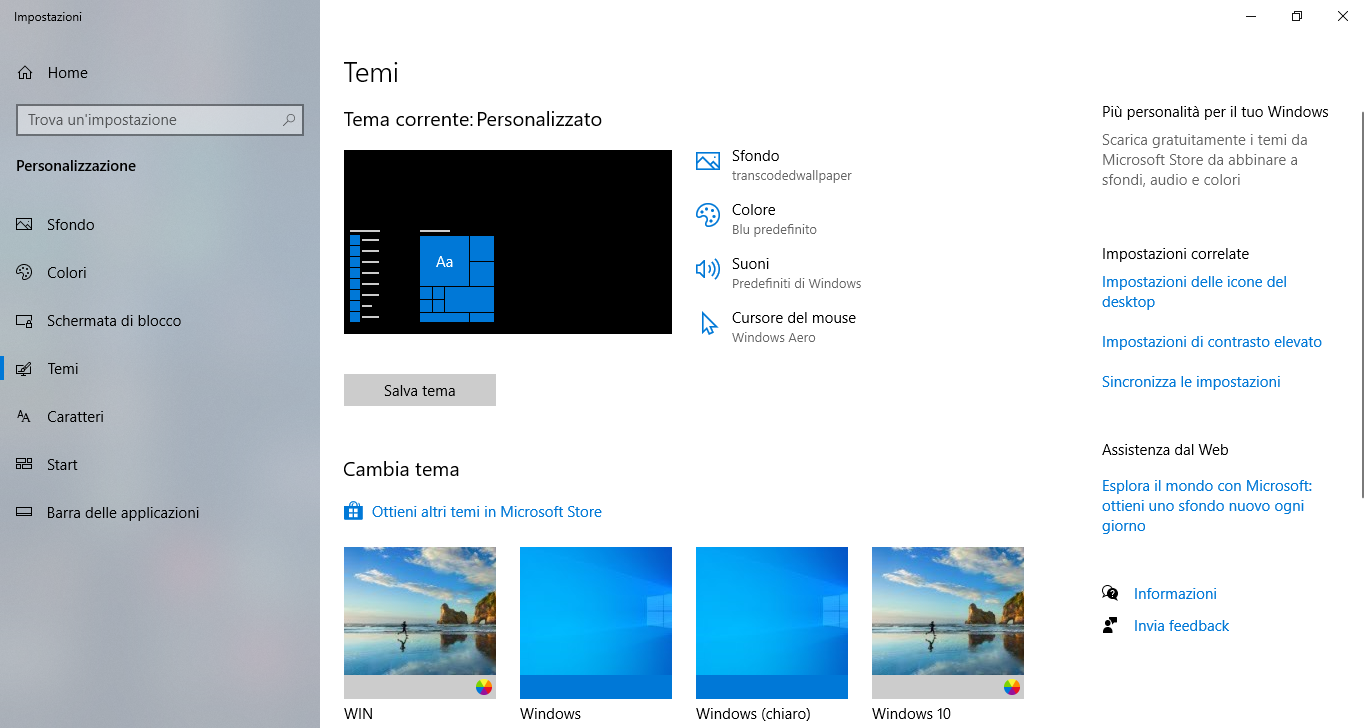Select the Windows 10 theme thumbnail
The image size is (1366, 728).
tap(948, 623)
